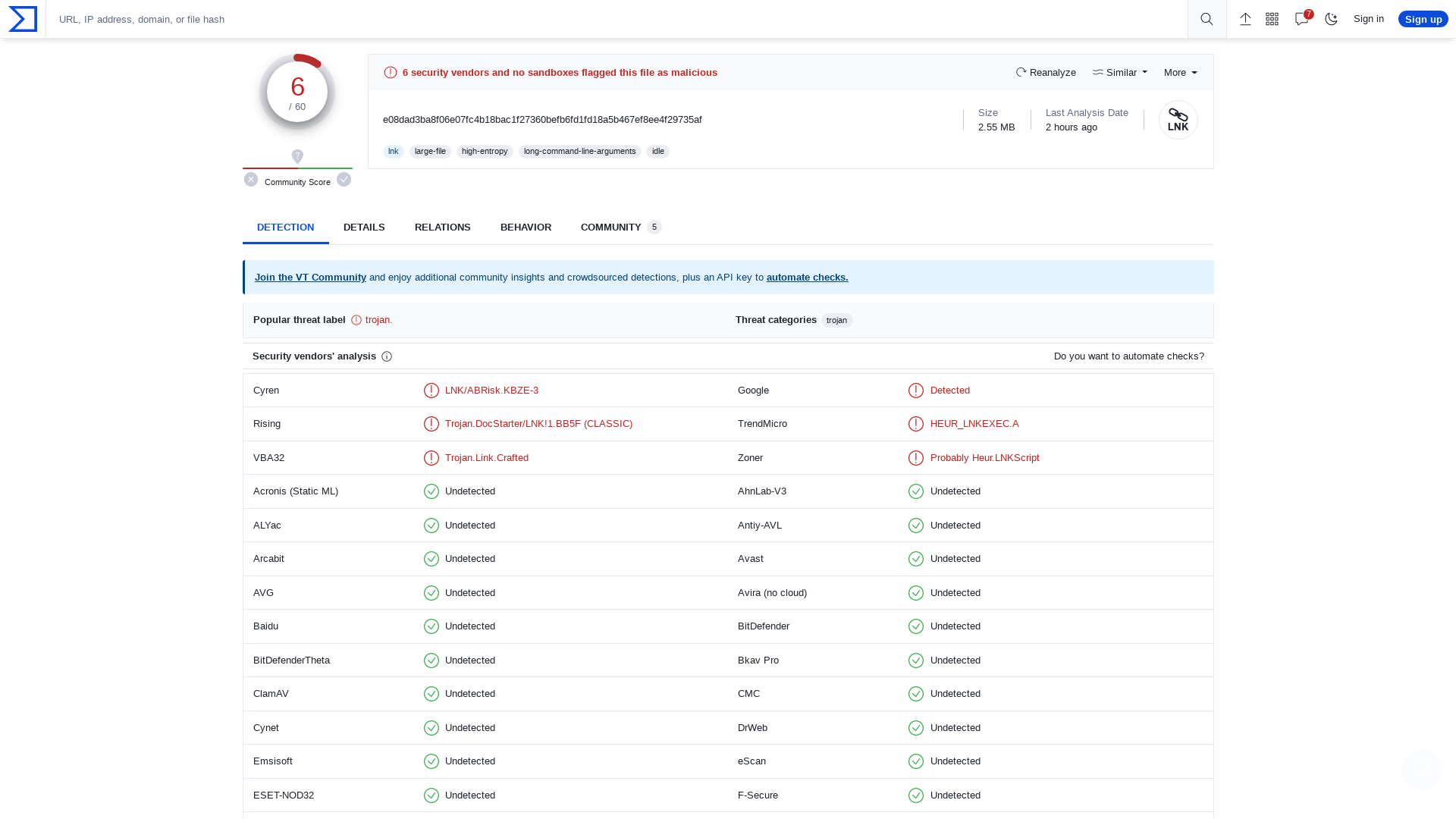Expand the Similar dropdown
Viewport: 1456px width, 819px height.
click(x=1120, y=73)
